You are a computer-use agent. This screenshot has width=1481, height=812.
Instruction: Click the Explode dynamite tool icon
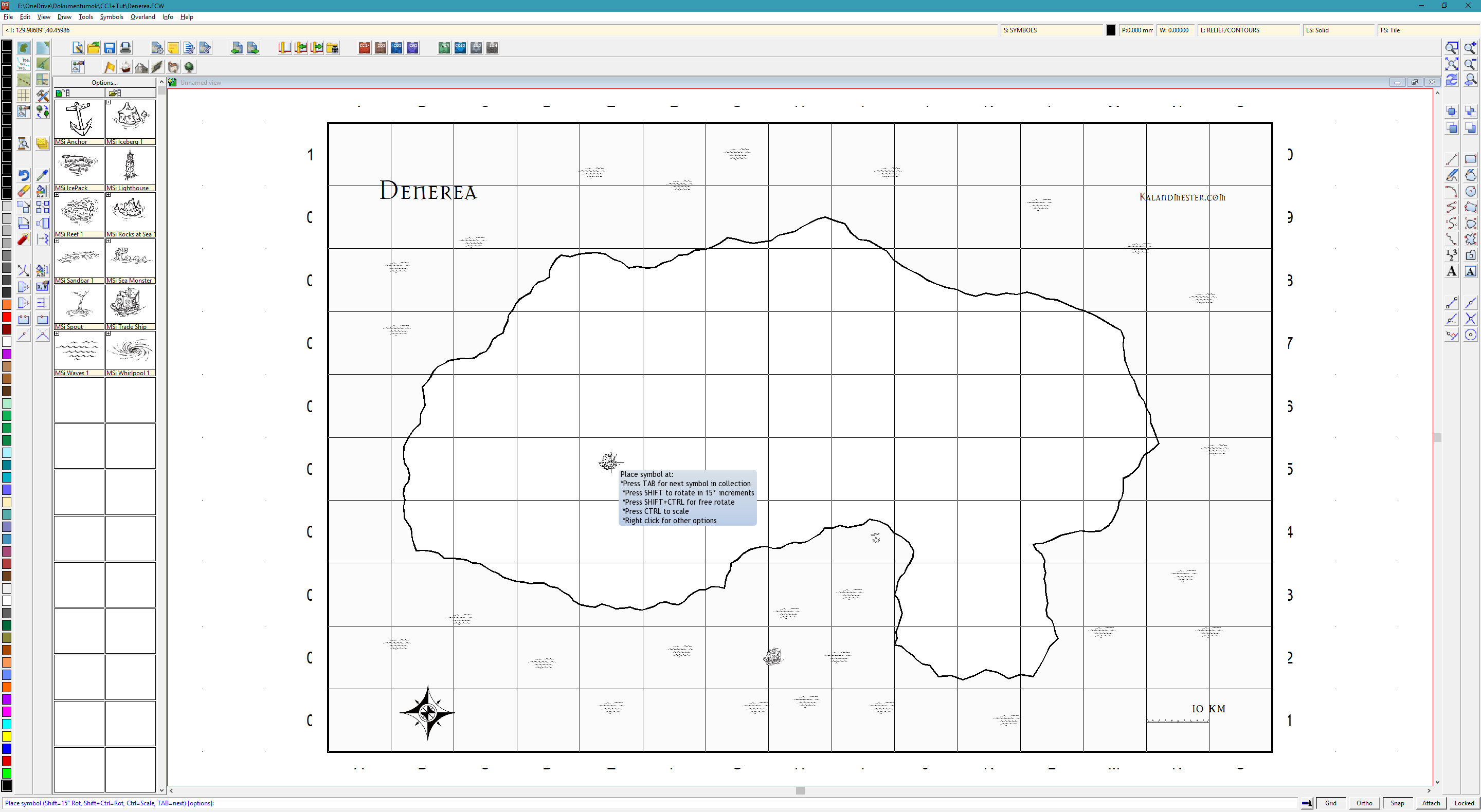pyautogui.click(x=24, y=239)
